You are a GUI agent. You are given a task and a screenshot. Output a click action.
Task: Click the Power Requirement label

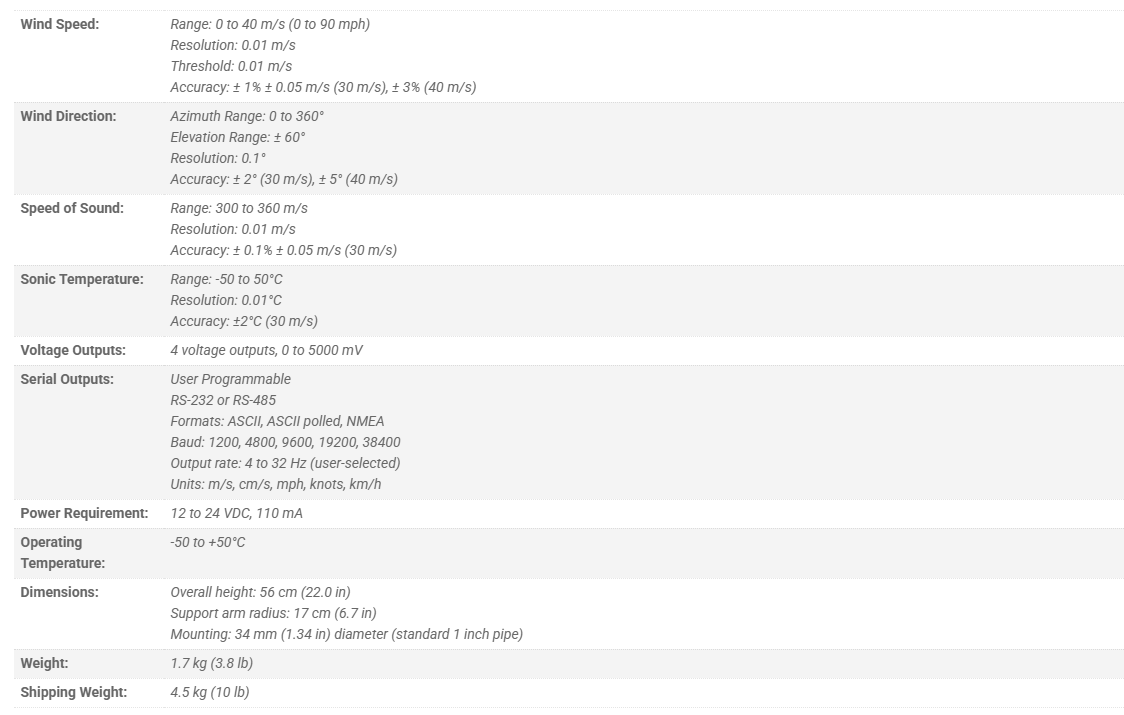tap(84, 513)
